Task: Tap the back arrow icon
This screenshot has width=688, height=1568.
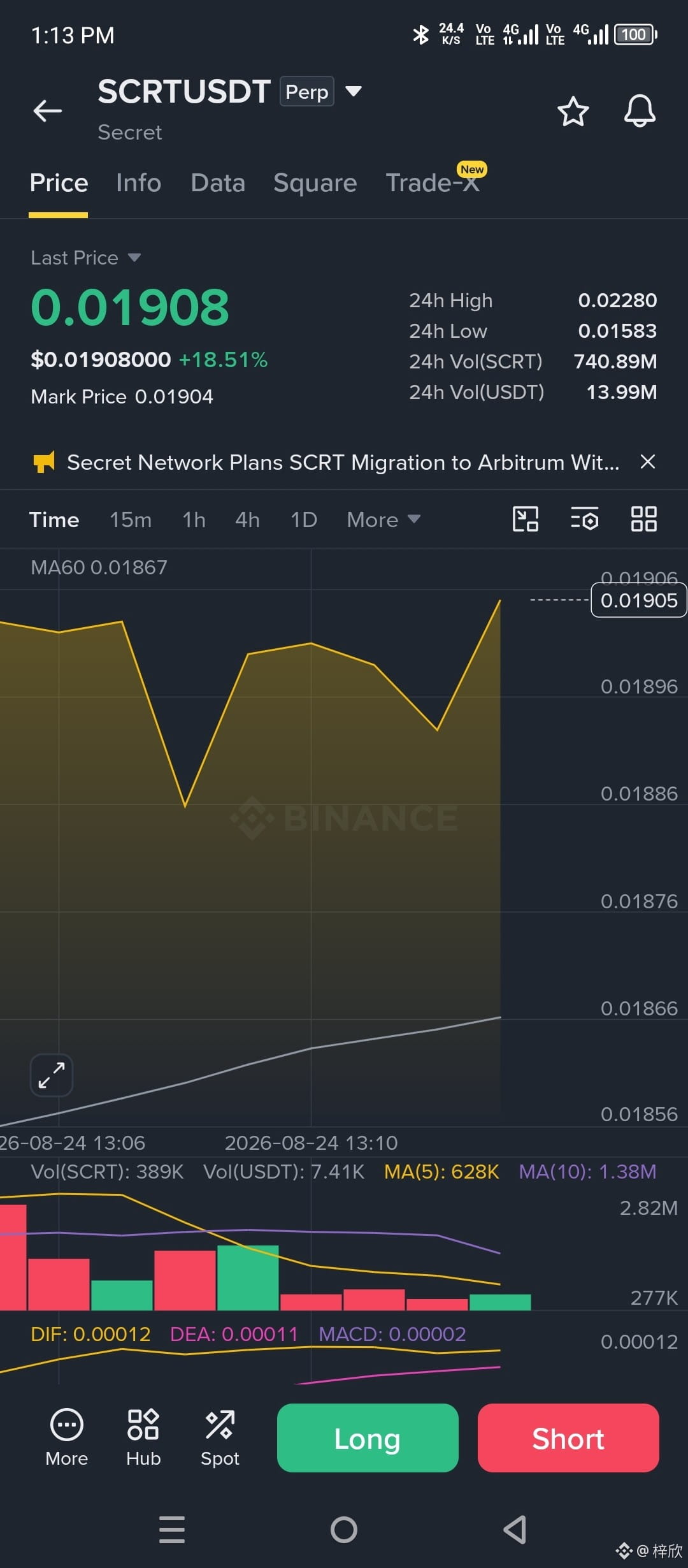Action: (x=48, y=111)
